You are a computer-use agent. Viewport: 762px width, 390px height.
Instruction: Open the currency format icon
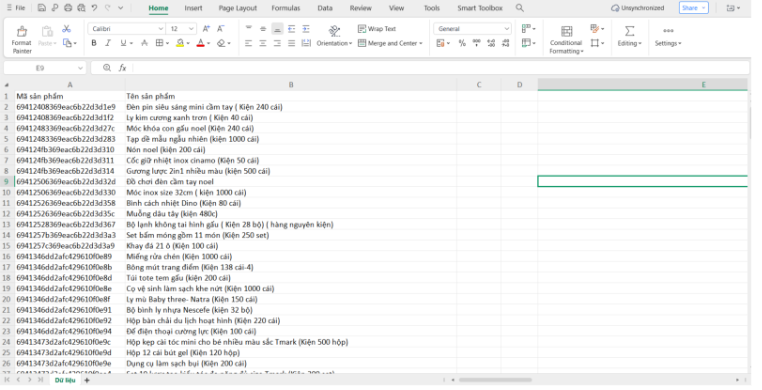pyautogui.click(x=440, y=43)
